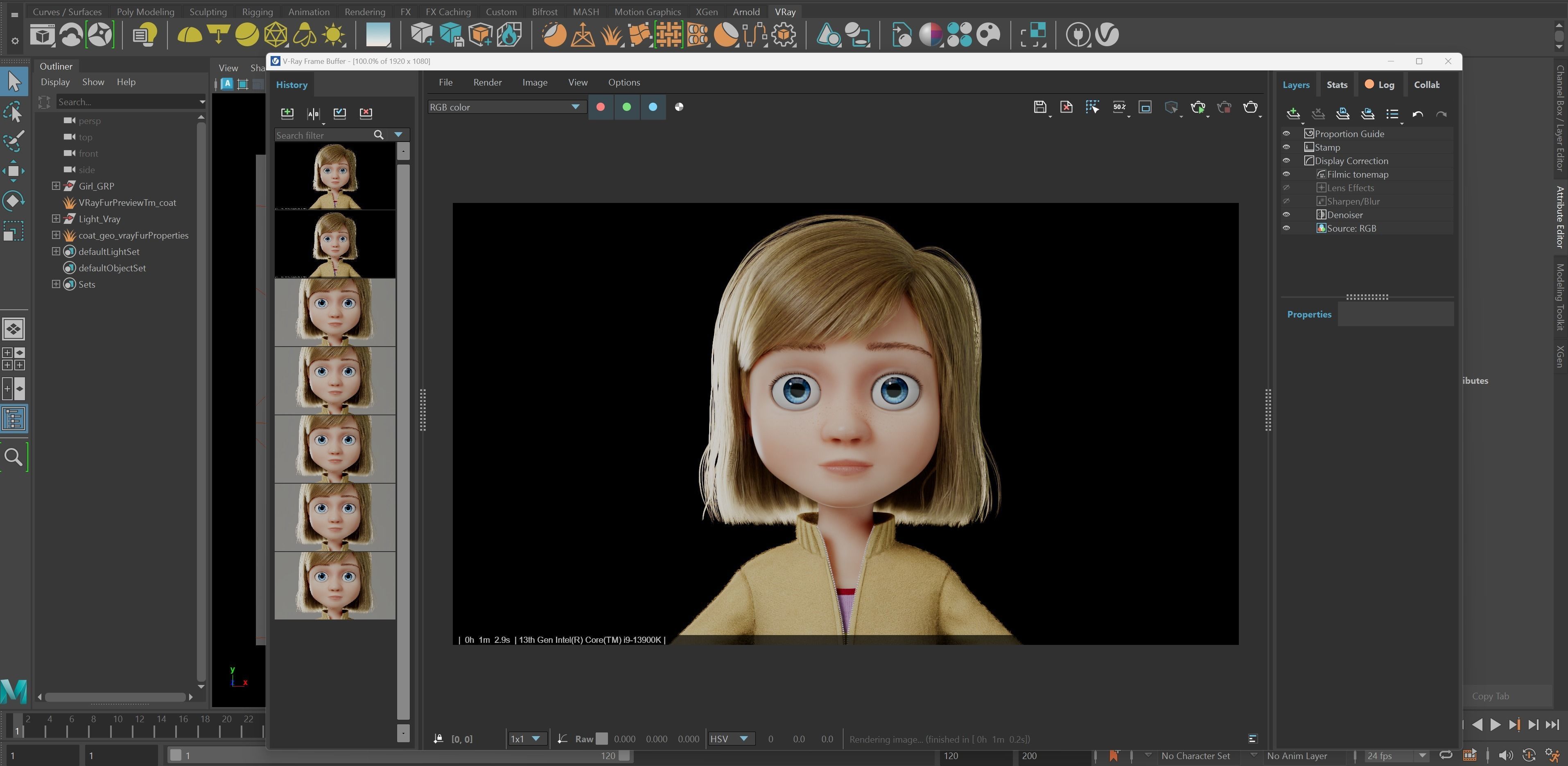
Task: Clear image with red X page icon
Action: pos(1066,107)
